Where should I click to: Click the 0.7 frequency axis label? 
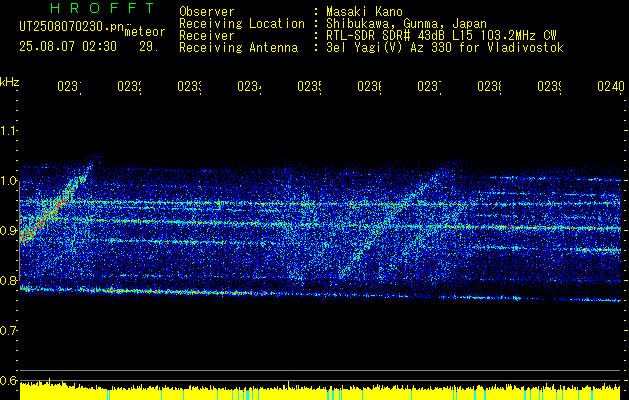pos(9,331)
